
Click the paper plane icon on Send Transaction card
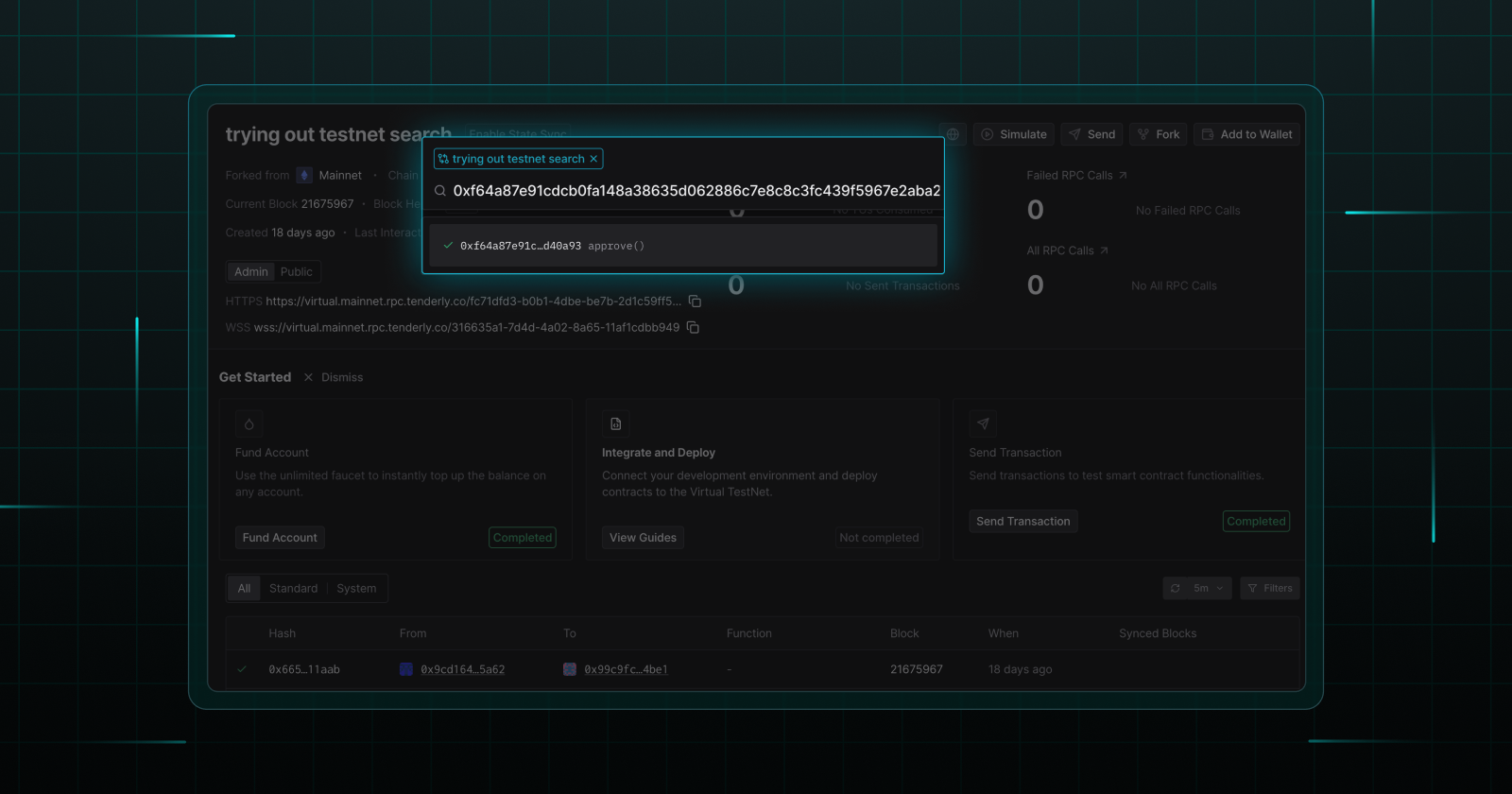[x=983, y=423]
